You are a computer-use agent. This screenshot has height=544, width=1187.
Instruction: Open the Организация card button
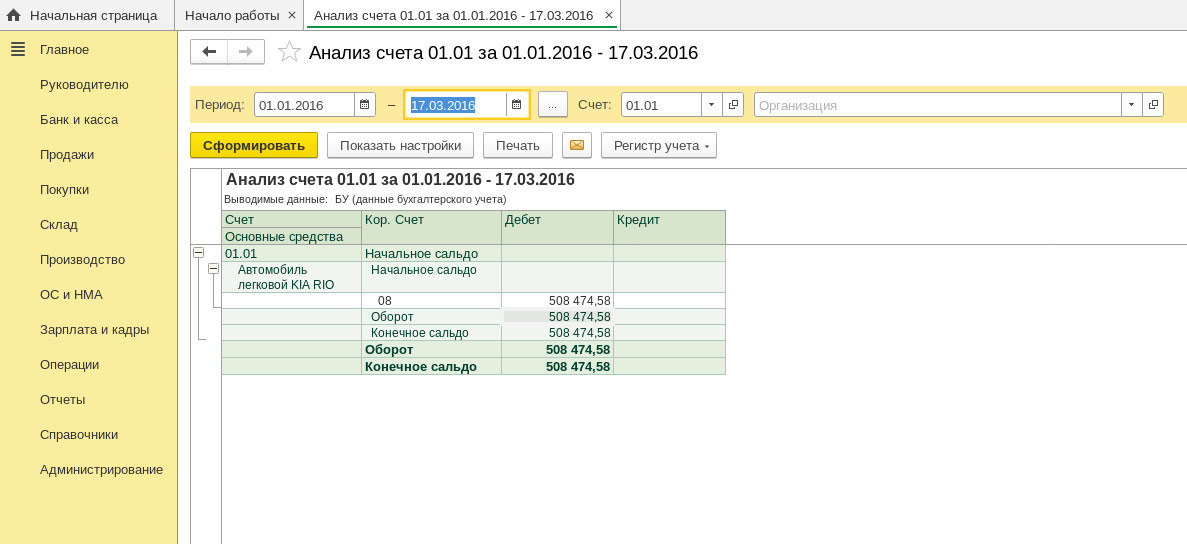(1153, 105)
